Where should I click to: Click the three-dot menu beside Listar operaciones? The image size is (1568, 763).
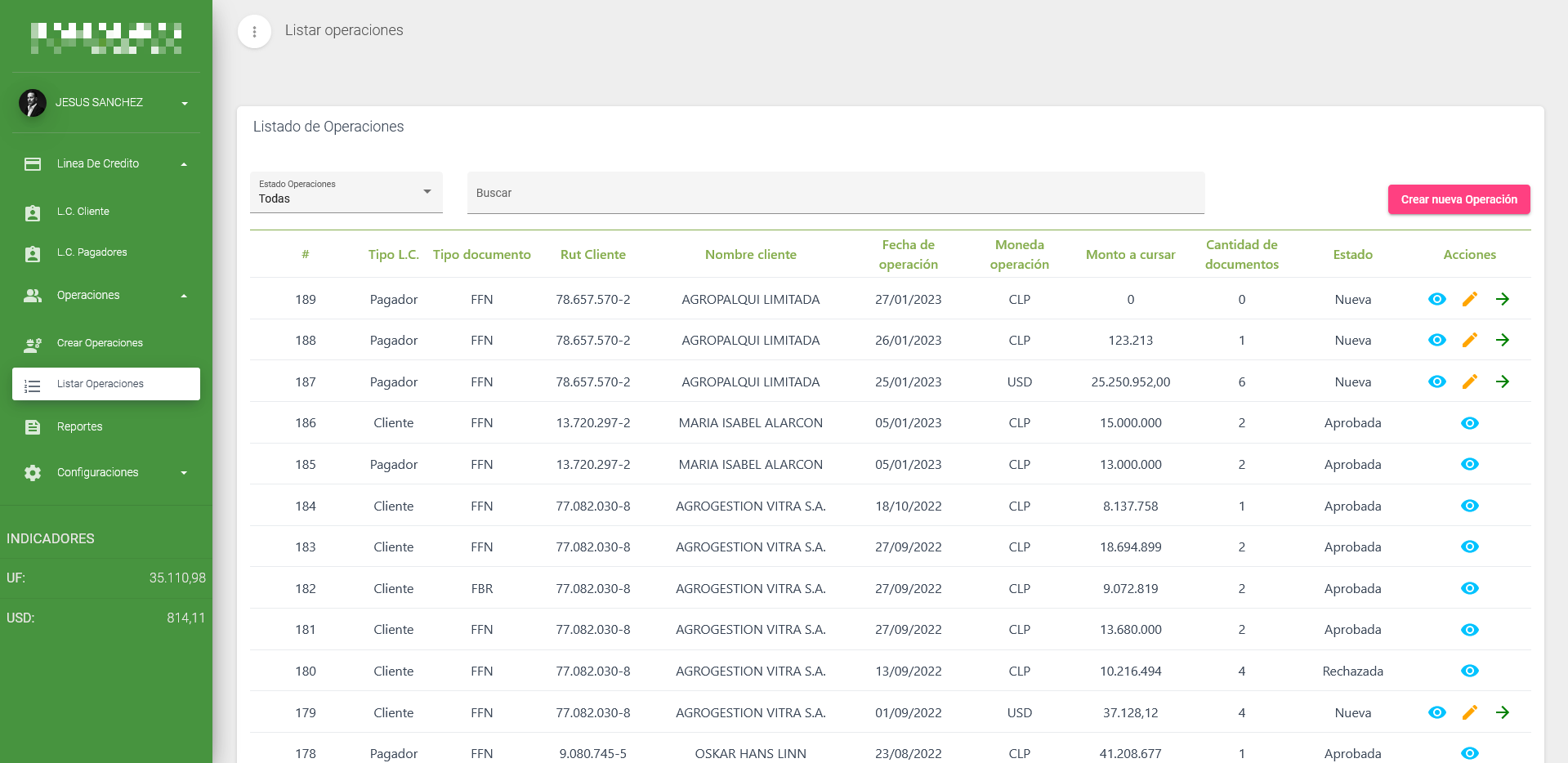(x=254, y=32)
